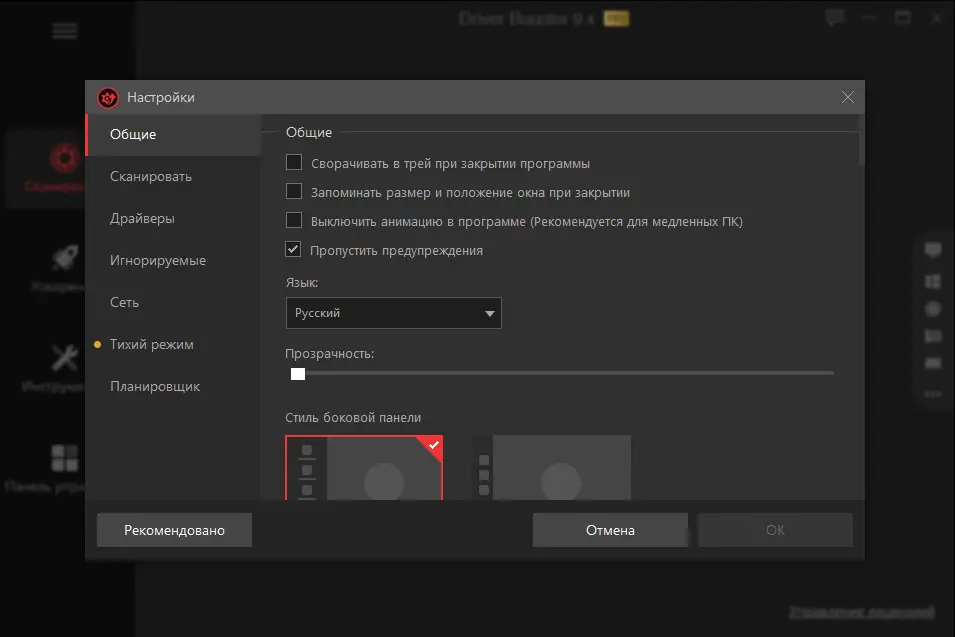Screen dimensions: 955x637
Task: Click the rocket Boost icon in sidebar
Action: click(65, 258)
